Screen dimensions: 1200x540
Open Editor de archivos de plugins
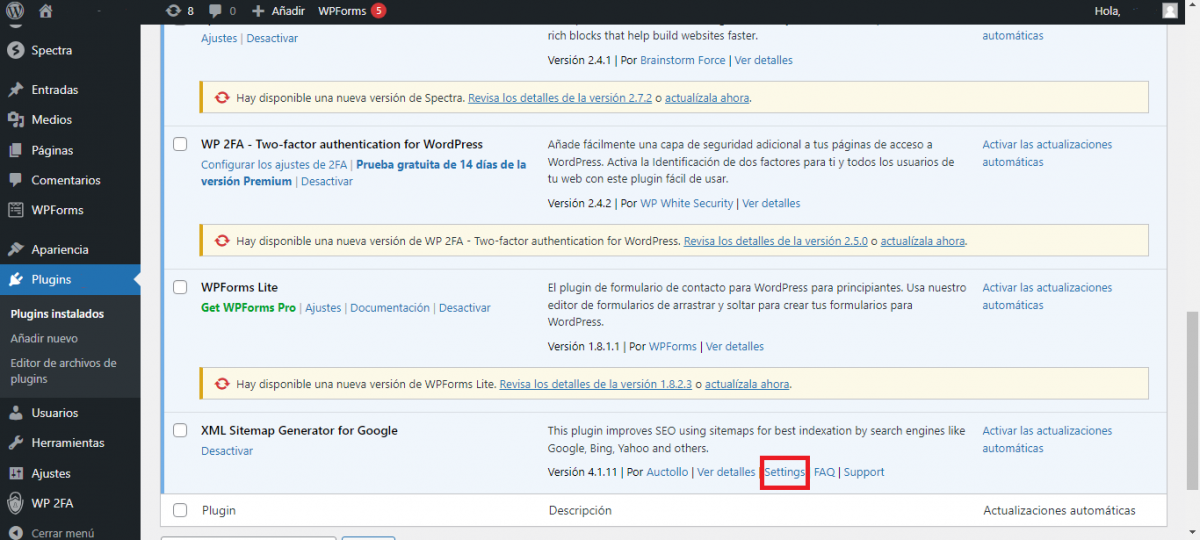(63, 371)
